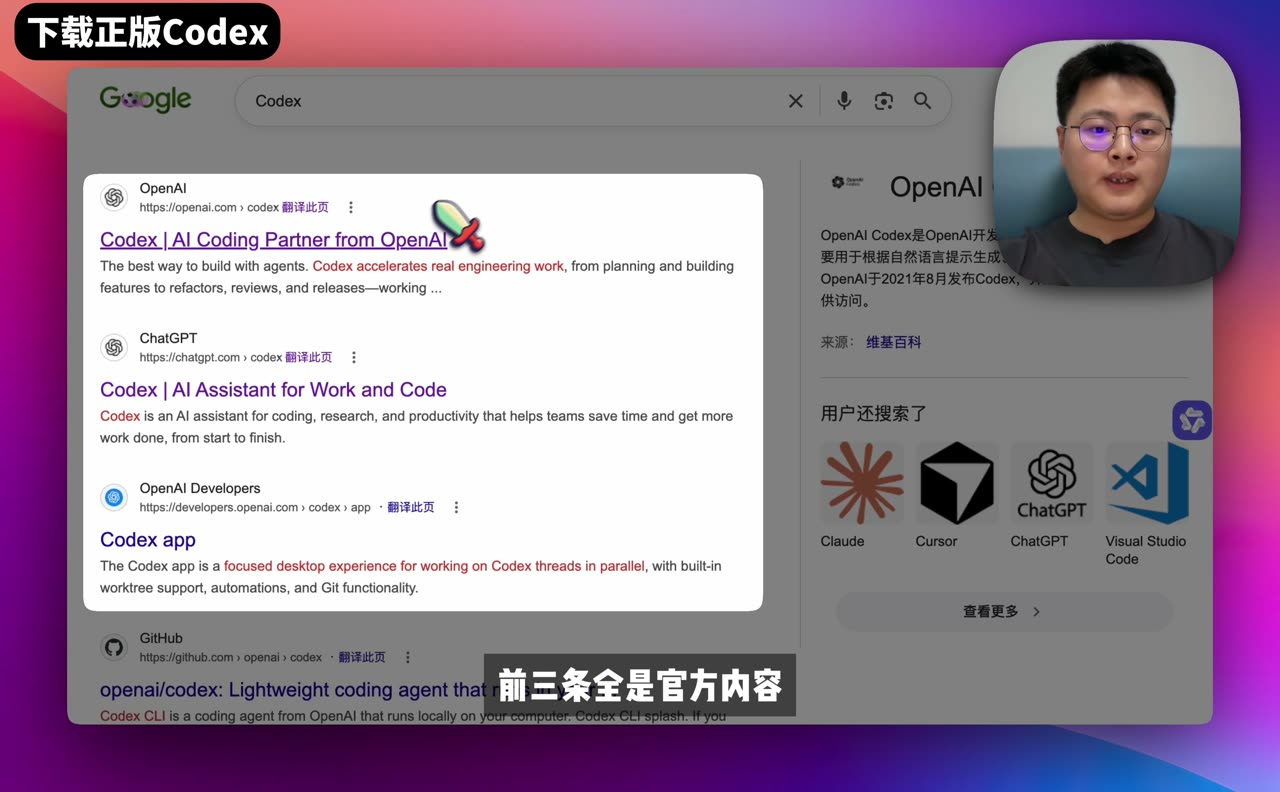The image size is (1280, 792).
Task: Select ChatGPT in related searches
Action: click(x=1052, y=495)
